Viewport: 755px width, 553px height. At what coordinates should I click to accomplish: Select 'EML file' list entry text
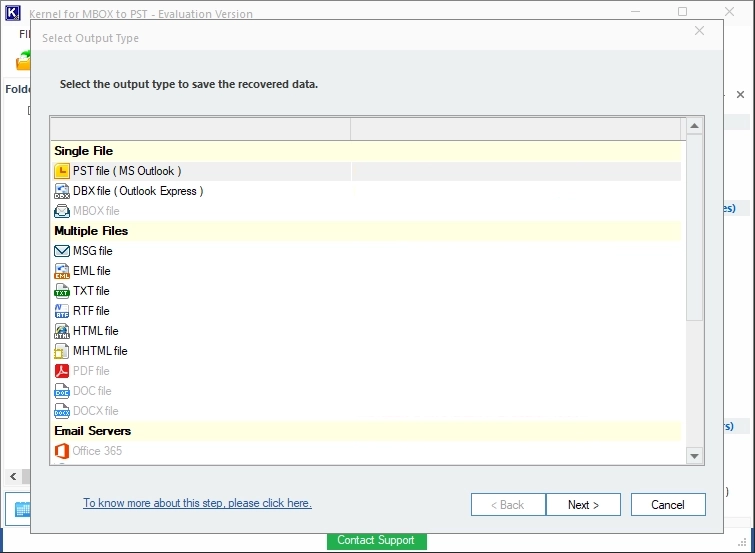coord(91,271)
